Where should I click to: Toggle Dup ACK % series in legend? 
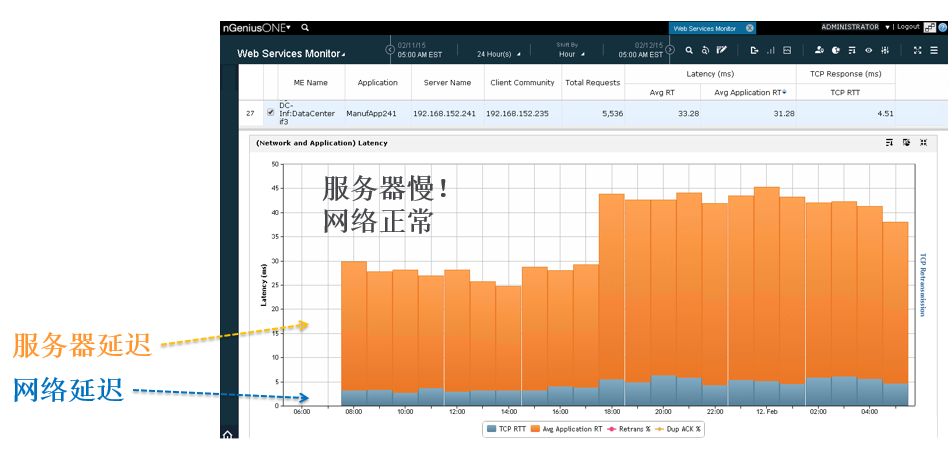679,429
